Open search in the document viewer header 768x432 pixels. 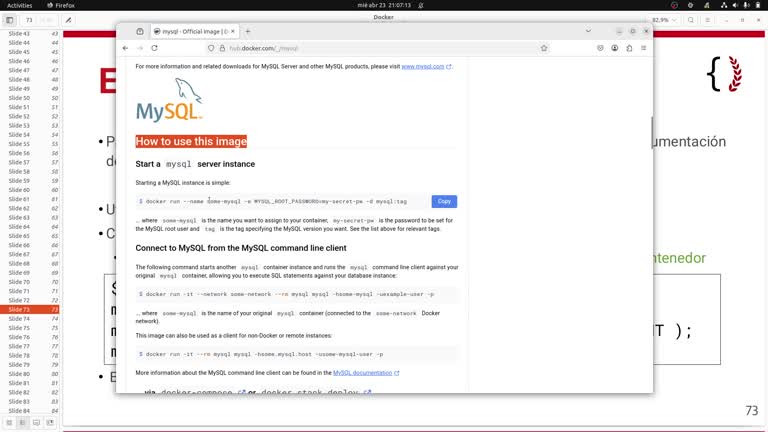point(691,20)
